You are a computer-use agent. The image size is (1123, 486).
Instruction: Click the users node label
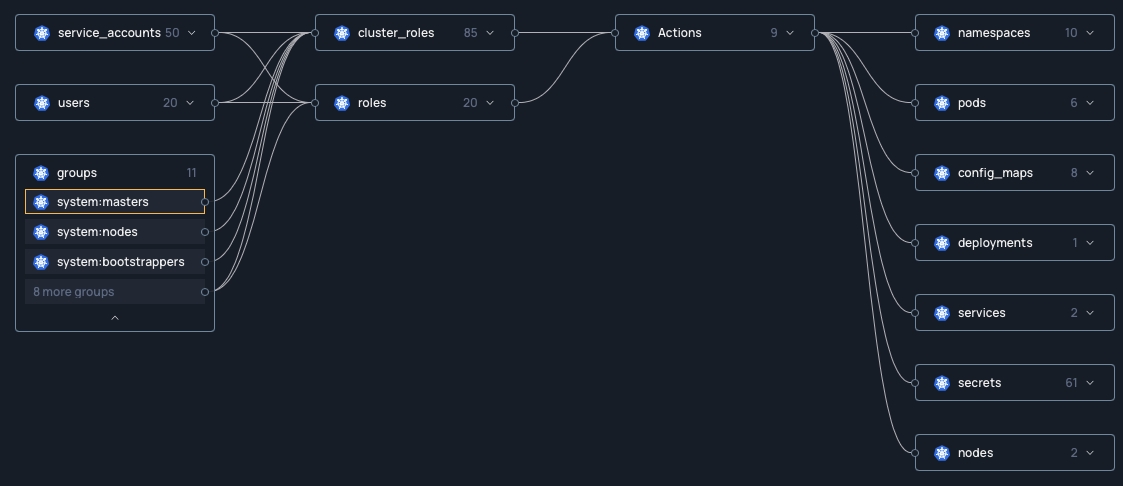click(x=74, y=103)
